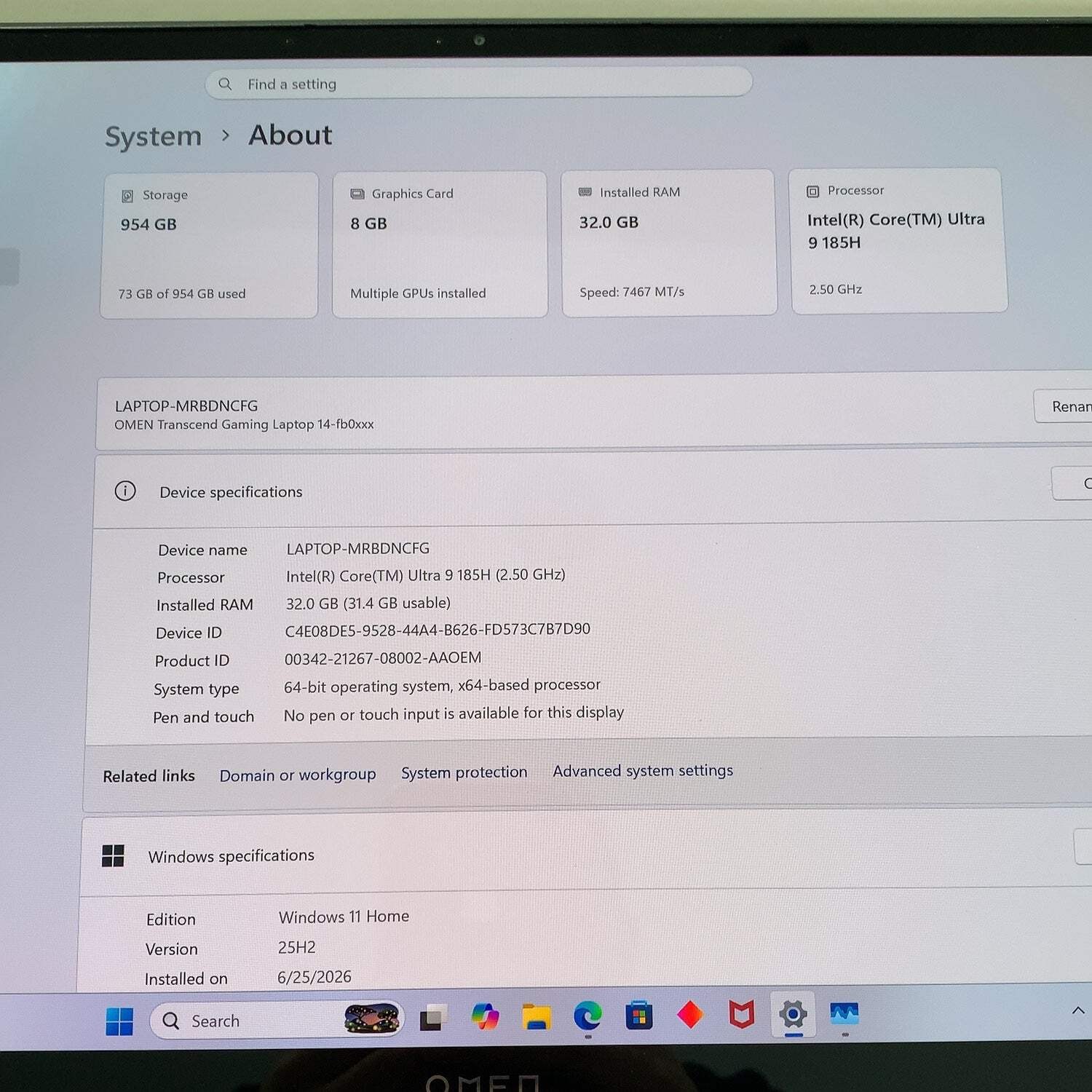Screen dimensions: 1092x1092
Task: Click the version value 25H2
Action: pos(297,947)
